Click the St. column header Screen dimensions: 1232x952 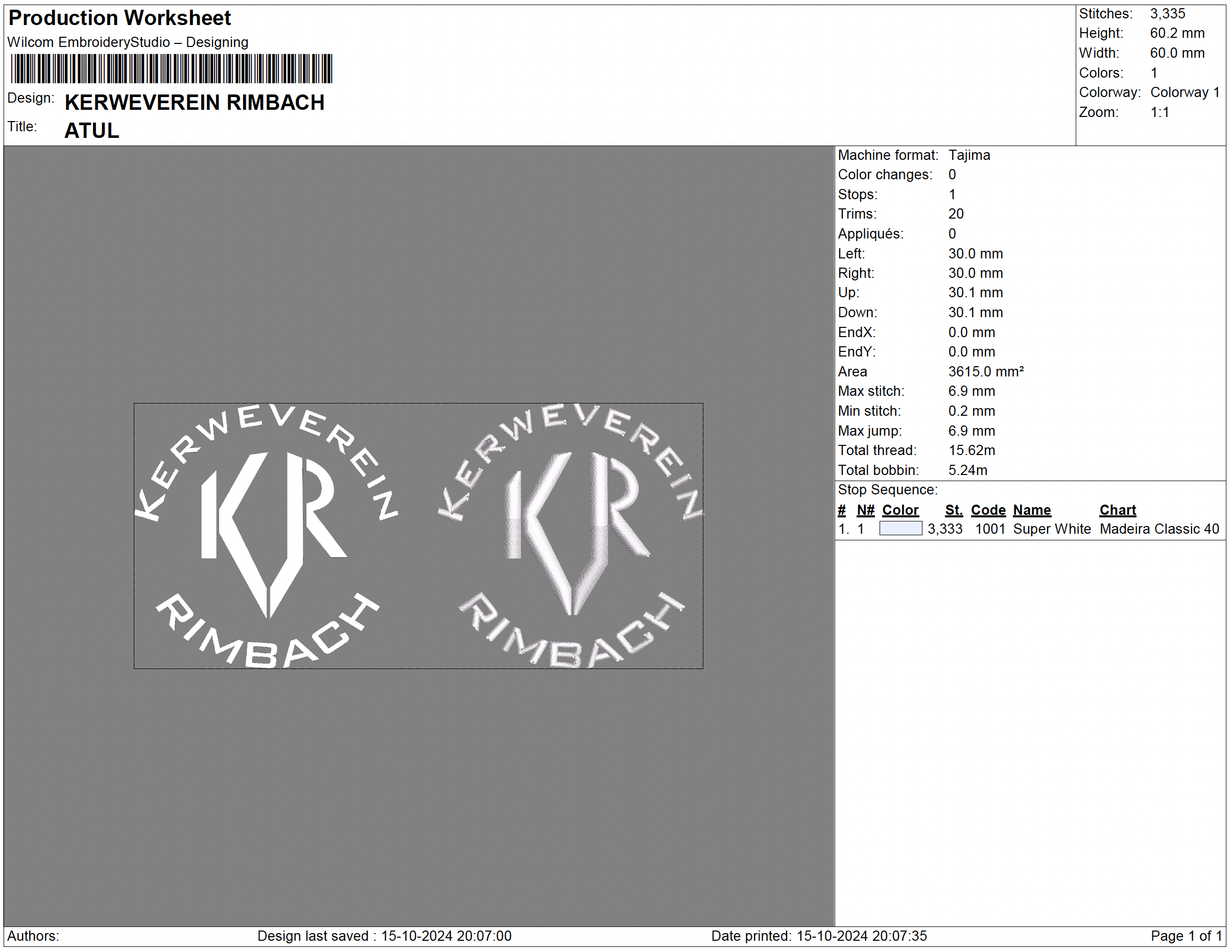click(953, 510)
